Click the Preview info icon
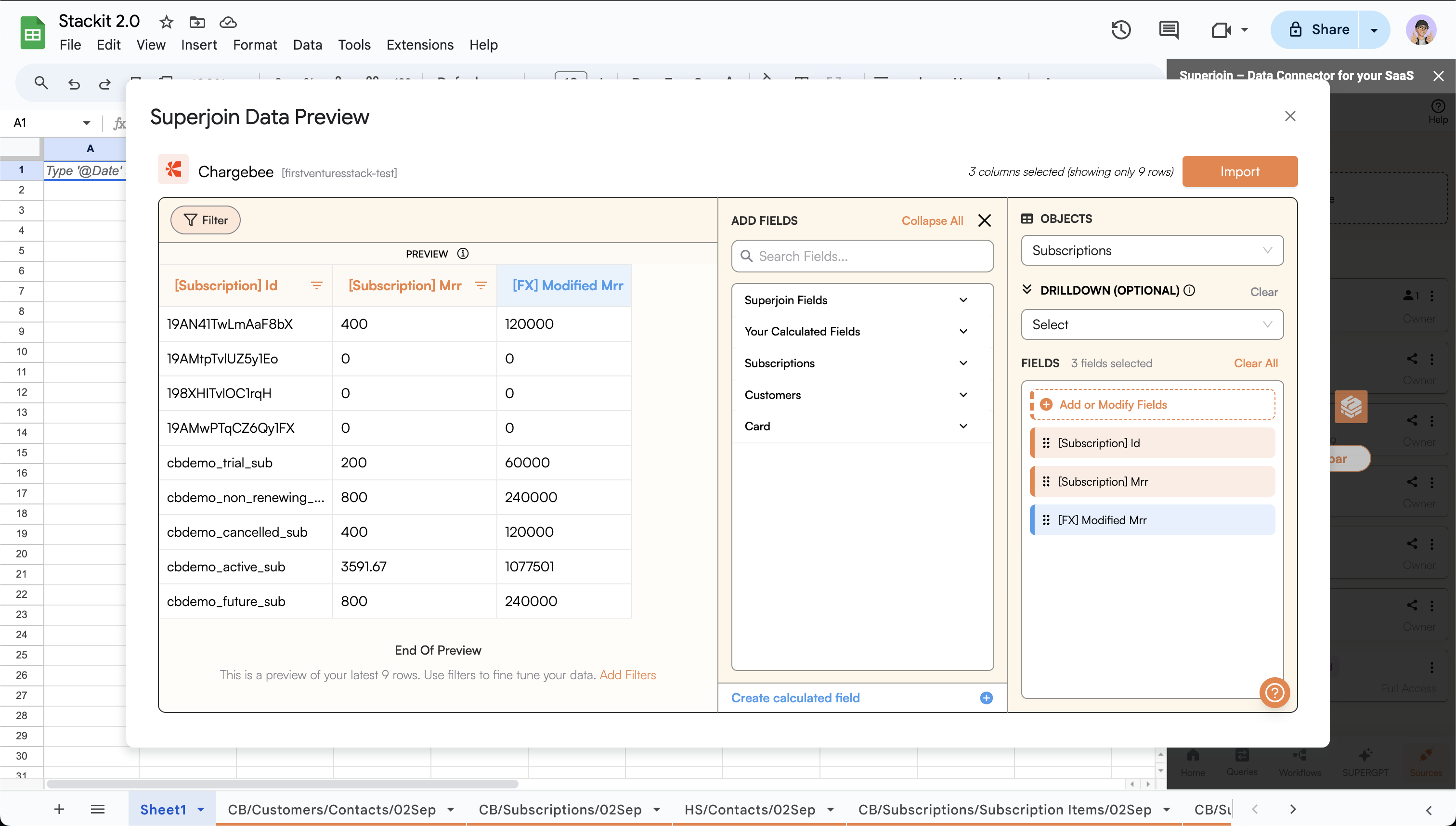This screenshot has height=826, width=1456. coord(463,254)
